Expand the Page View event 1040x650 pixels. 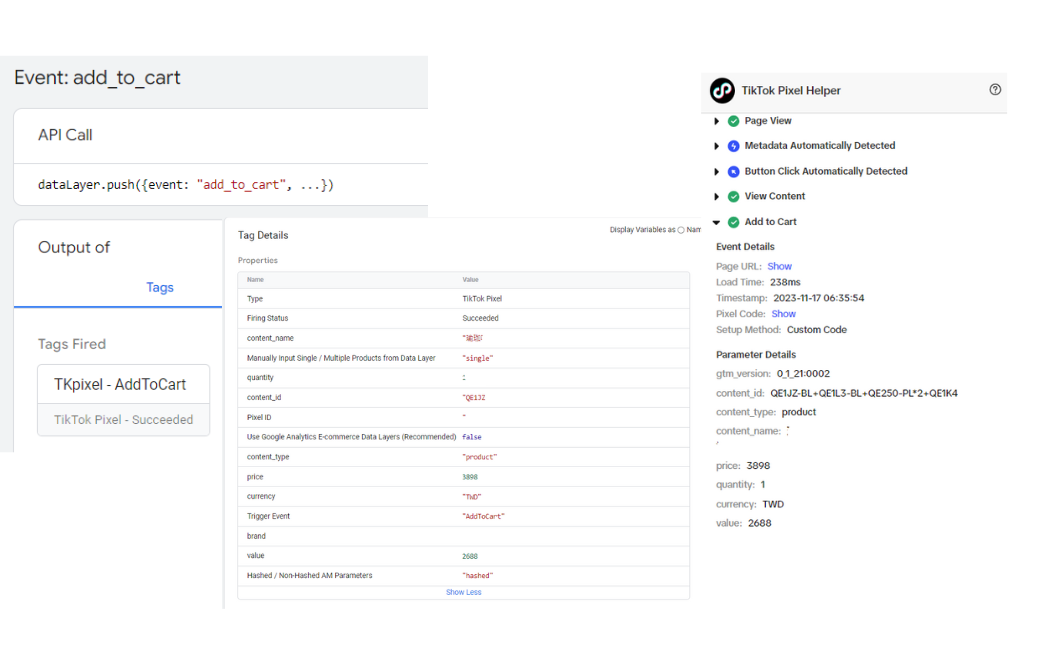pyautogui.click(x=716, y=121)
